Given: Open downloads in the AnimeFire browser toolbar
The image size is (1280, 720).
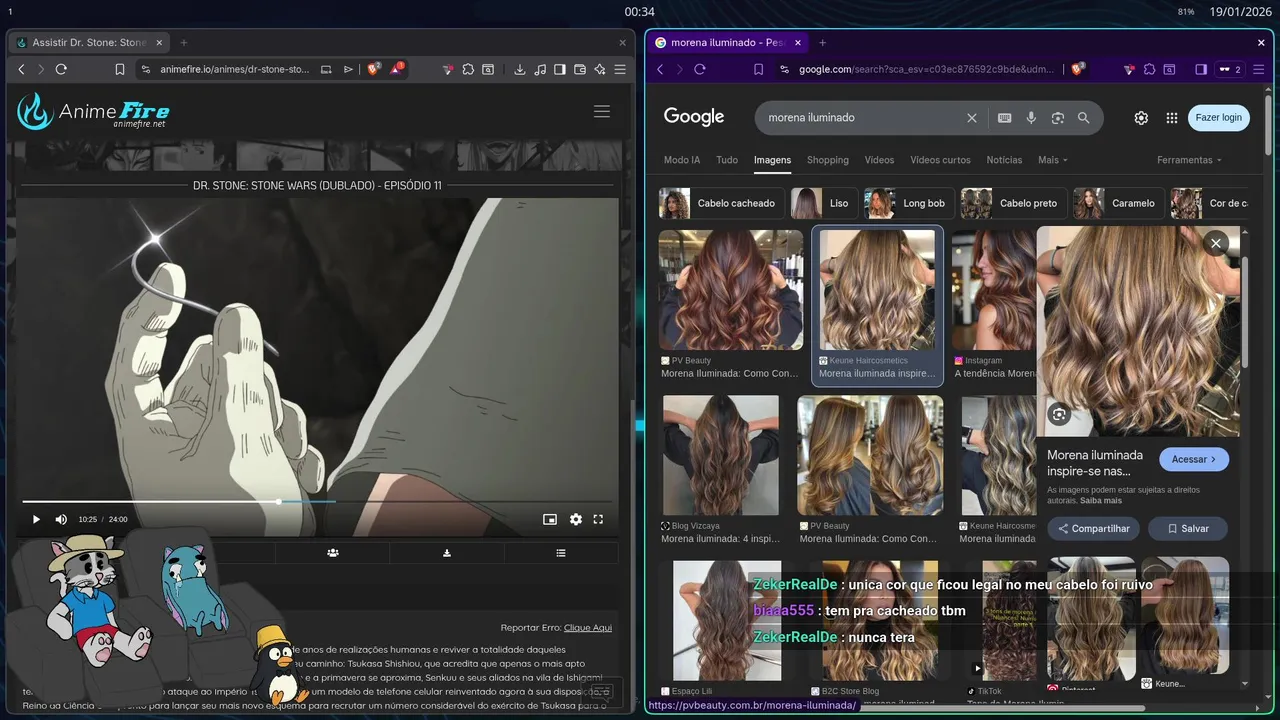Looking at the screenshot, I should [x=520, y=69].
